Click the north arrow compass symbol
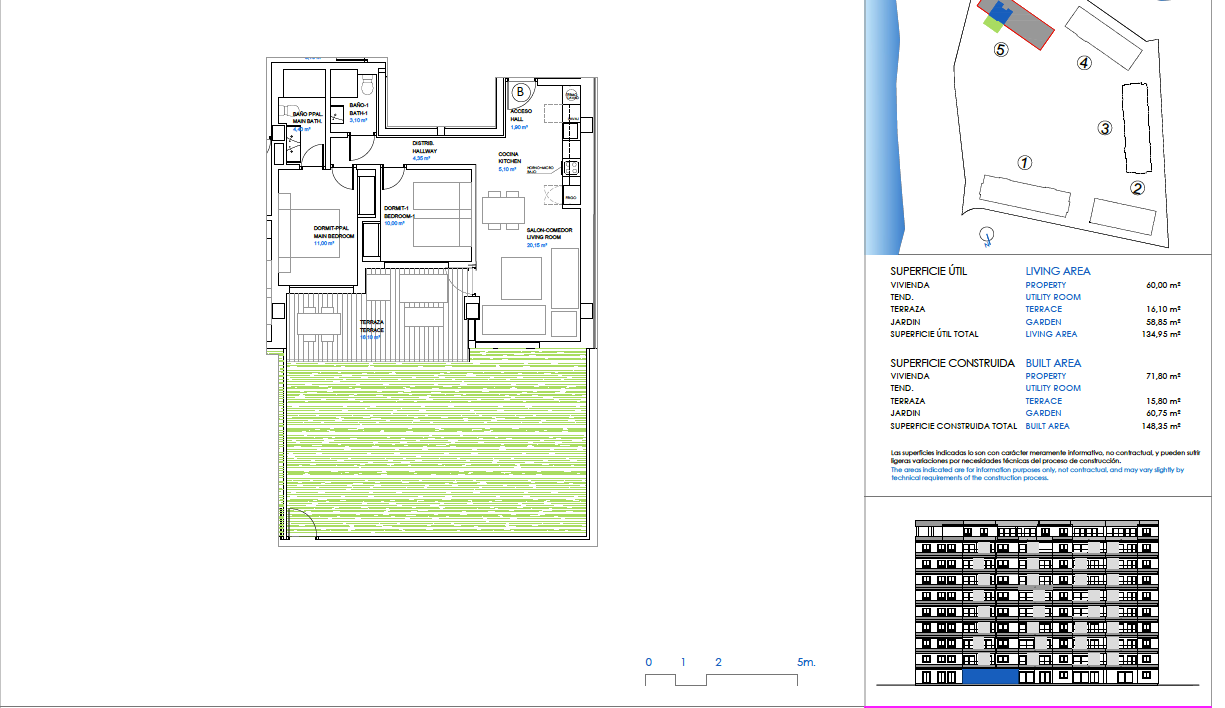This screenshot has width=1225, height=708. (x=987, y=236)
